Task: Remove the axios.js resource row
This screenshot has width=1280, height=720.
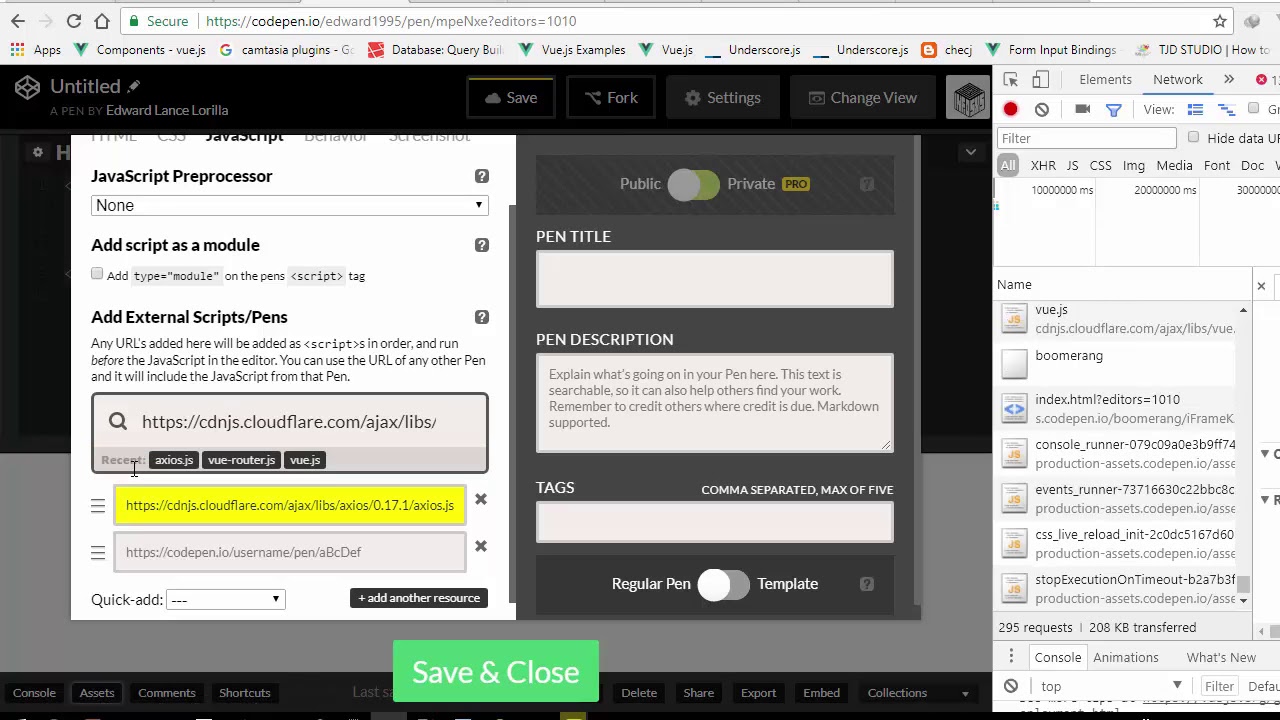Action: (x=481, y=499)
